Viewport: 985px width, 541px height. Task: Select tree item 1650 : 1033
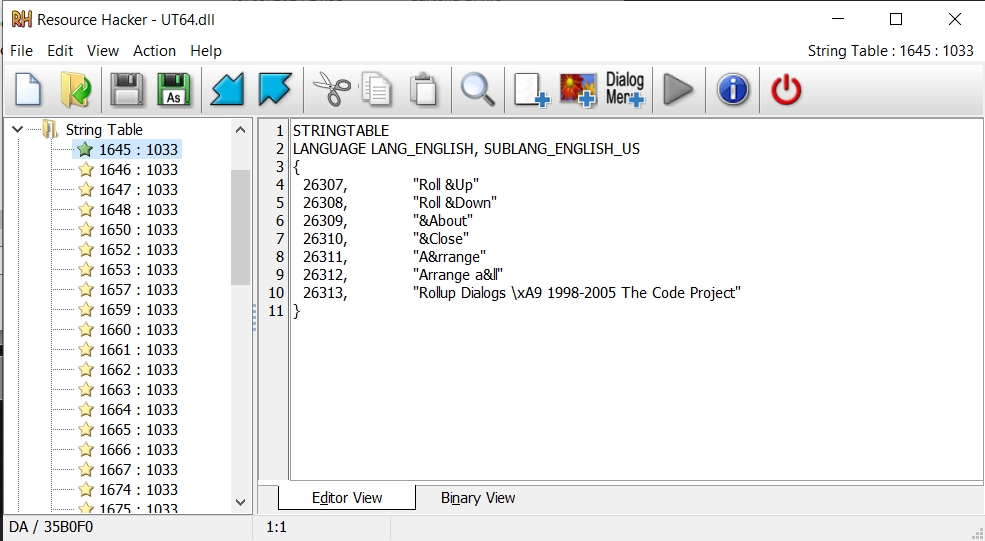(138, 230)
